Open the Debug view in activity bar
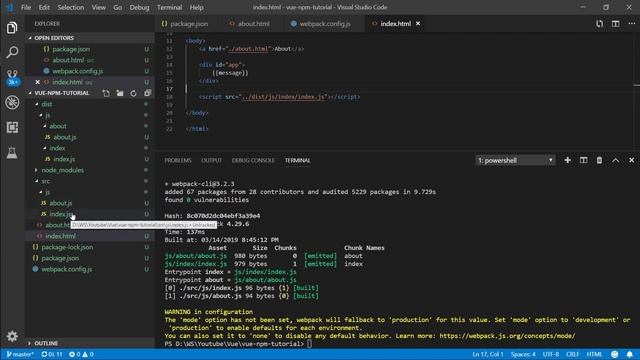This screenshot has height=360, width=640. 12,102
